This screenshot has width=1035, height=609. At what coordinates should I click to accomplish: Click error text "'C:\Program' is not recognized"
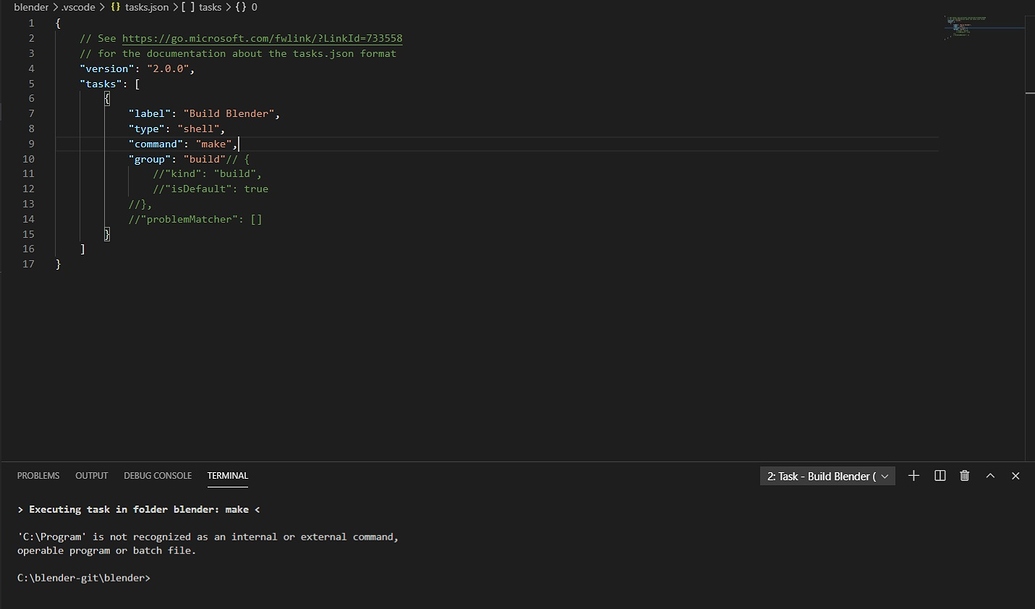point(106,537)
